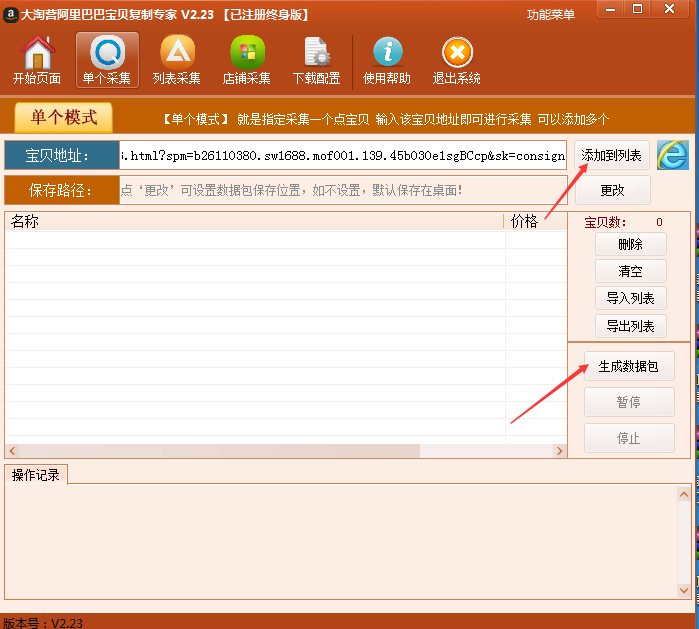Click the 清空 clear list button

630,271
